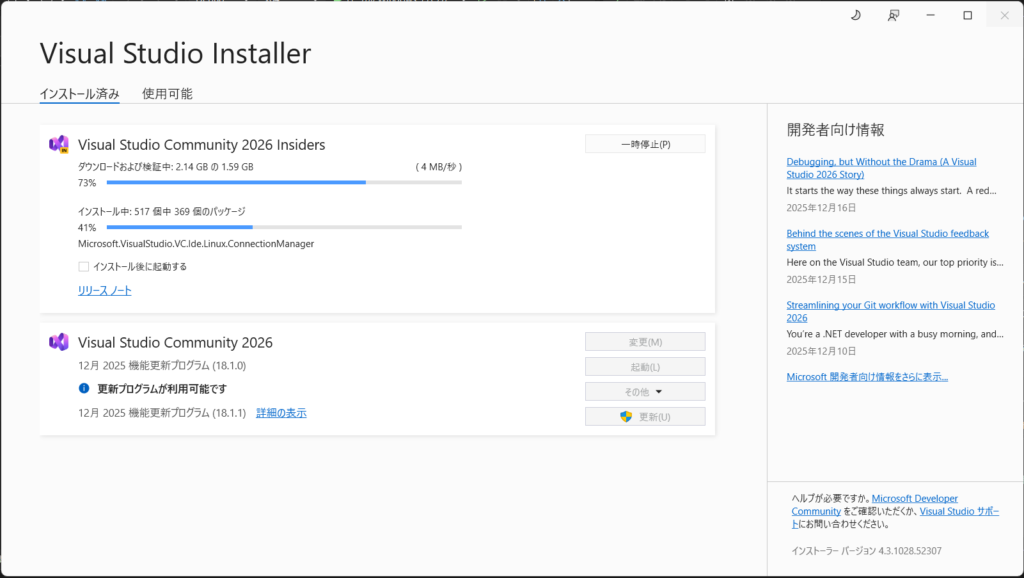
Task: Click the 起動(L) button
Action: coord(645,367)
